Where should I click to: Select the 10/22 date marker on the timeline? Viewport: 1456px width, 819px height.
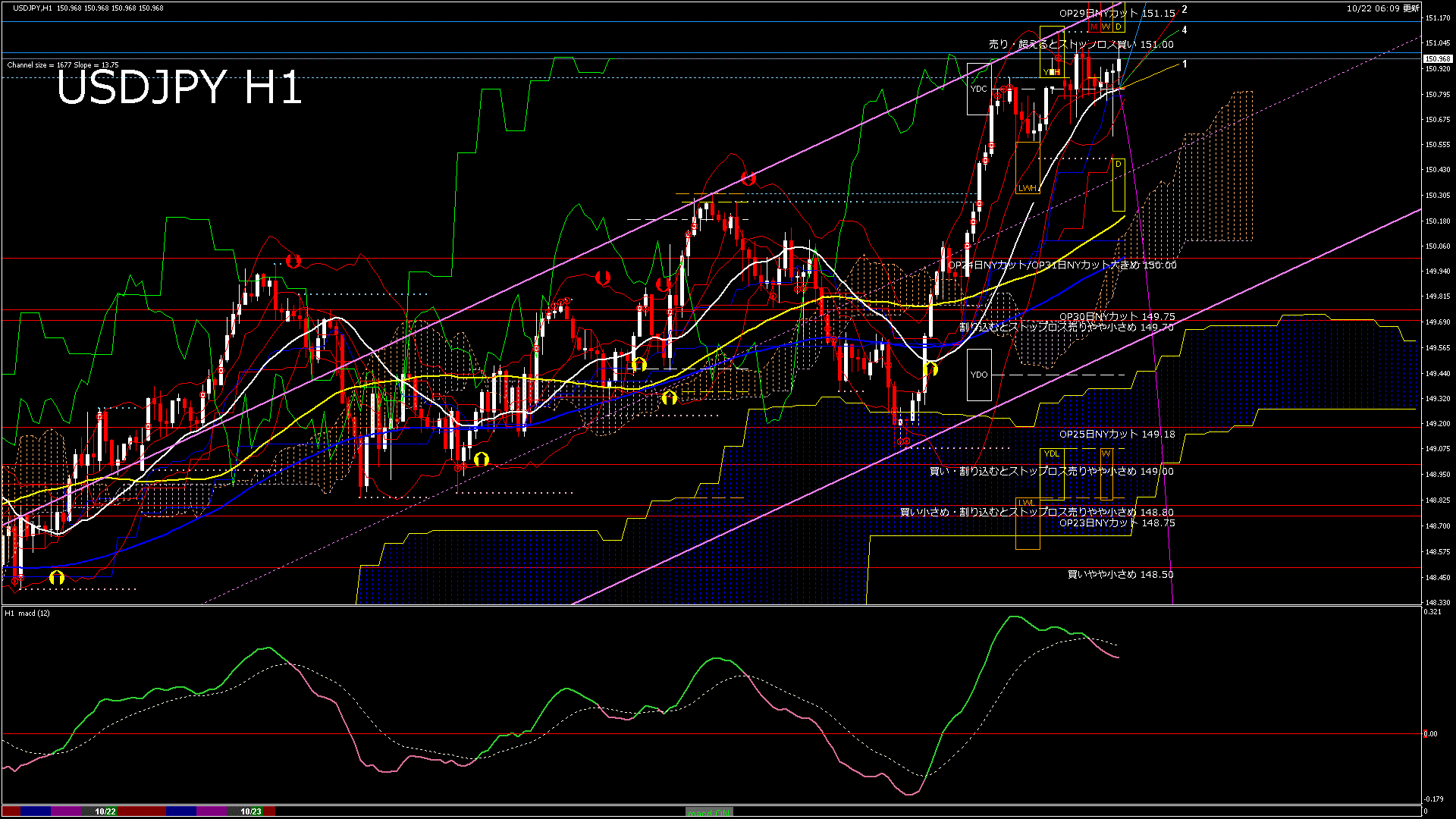[x=105, y=811]
